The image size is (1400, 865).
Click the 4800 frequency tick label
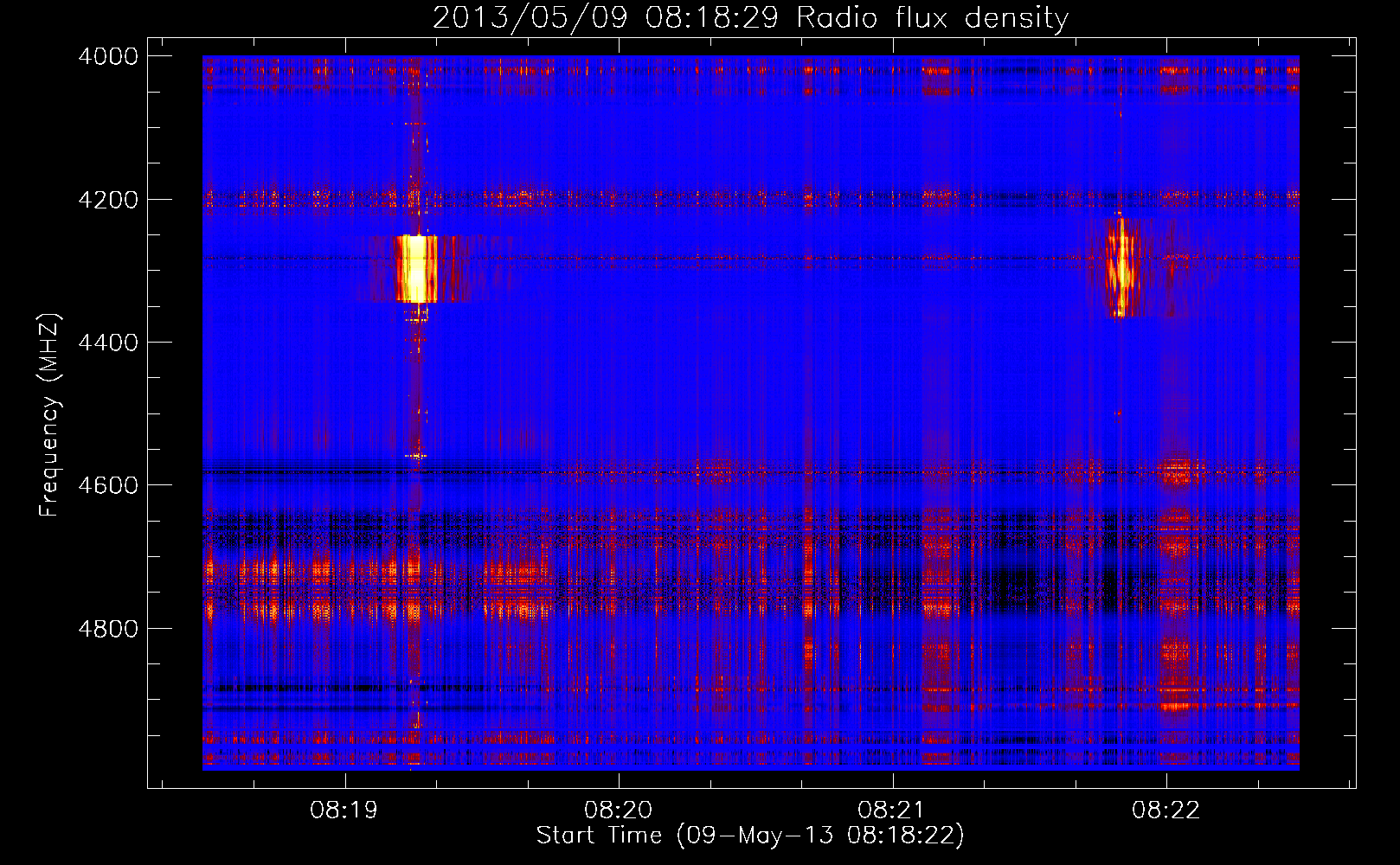[108, 628]
